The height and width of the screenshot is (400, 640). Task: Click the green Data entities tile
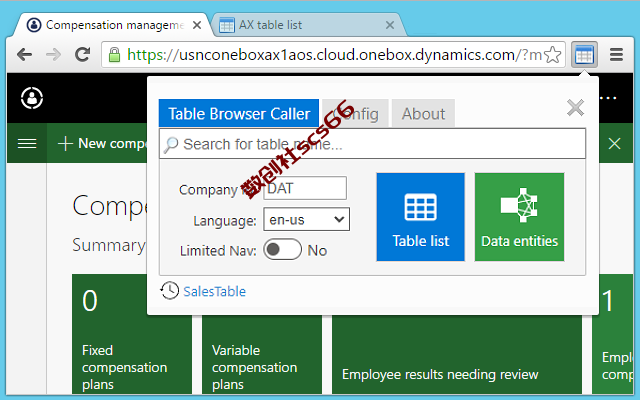tap(519, 217)
